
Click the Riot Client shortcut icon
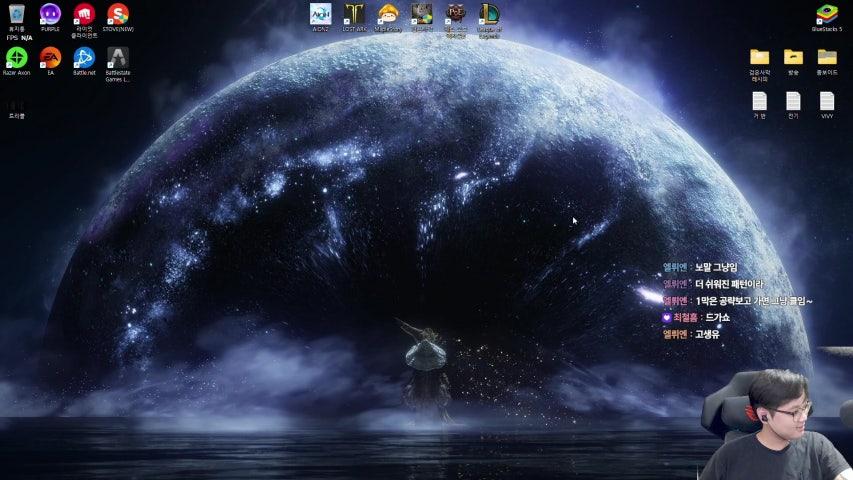pos(84,15)
